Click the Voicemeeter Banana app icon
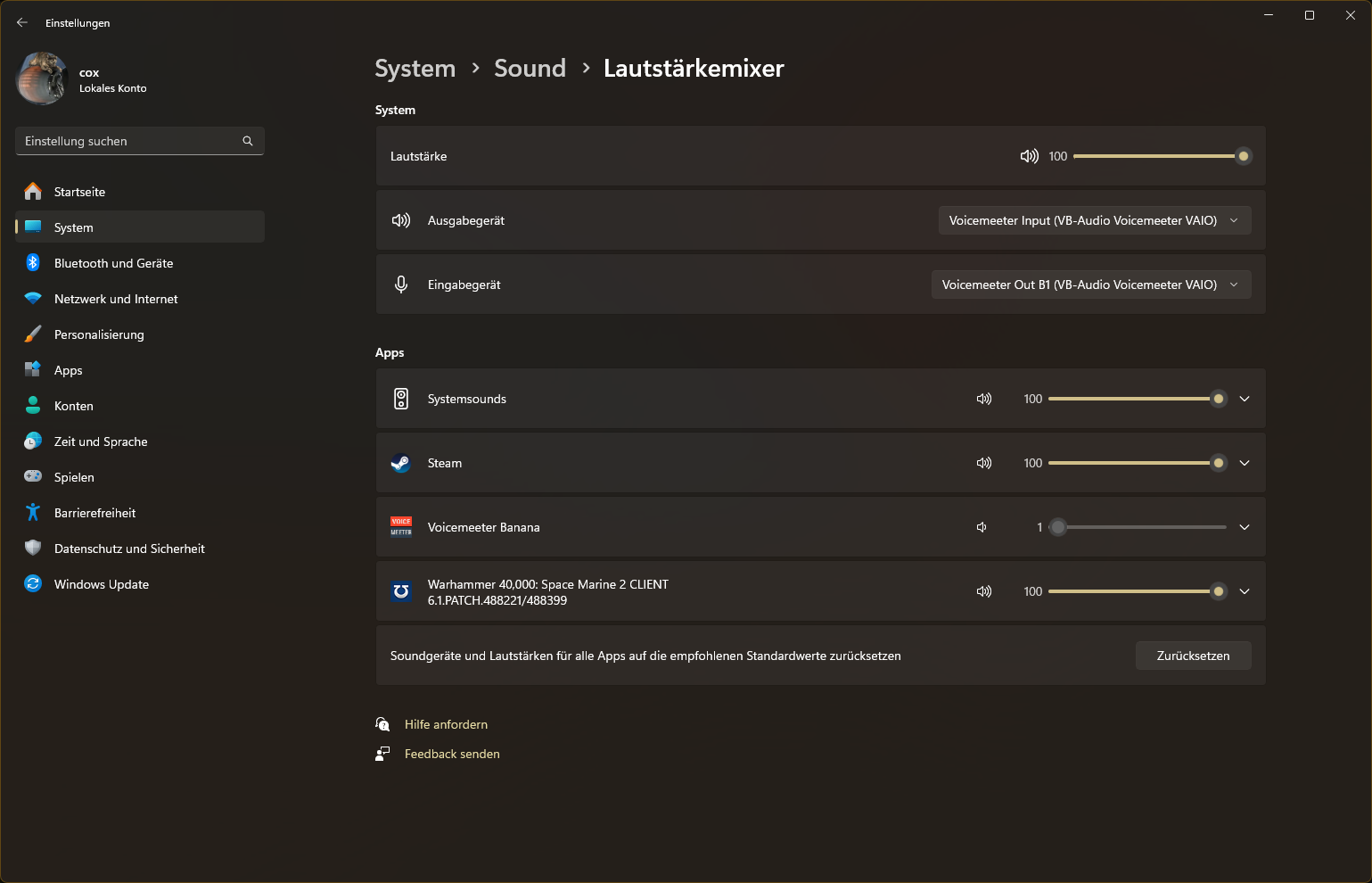 [401, 527]
